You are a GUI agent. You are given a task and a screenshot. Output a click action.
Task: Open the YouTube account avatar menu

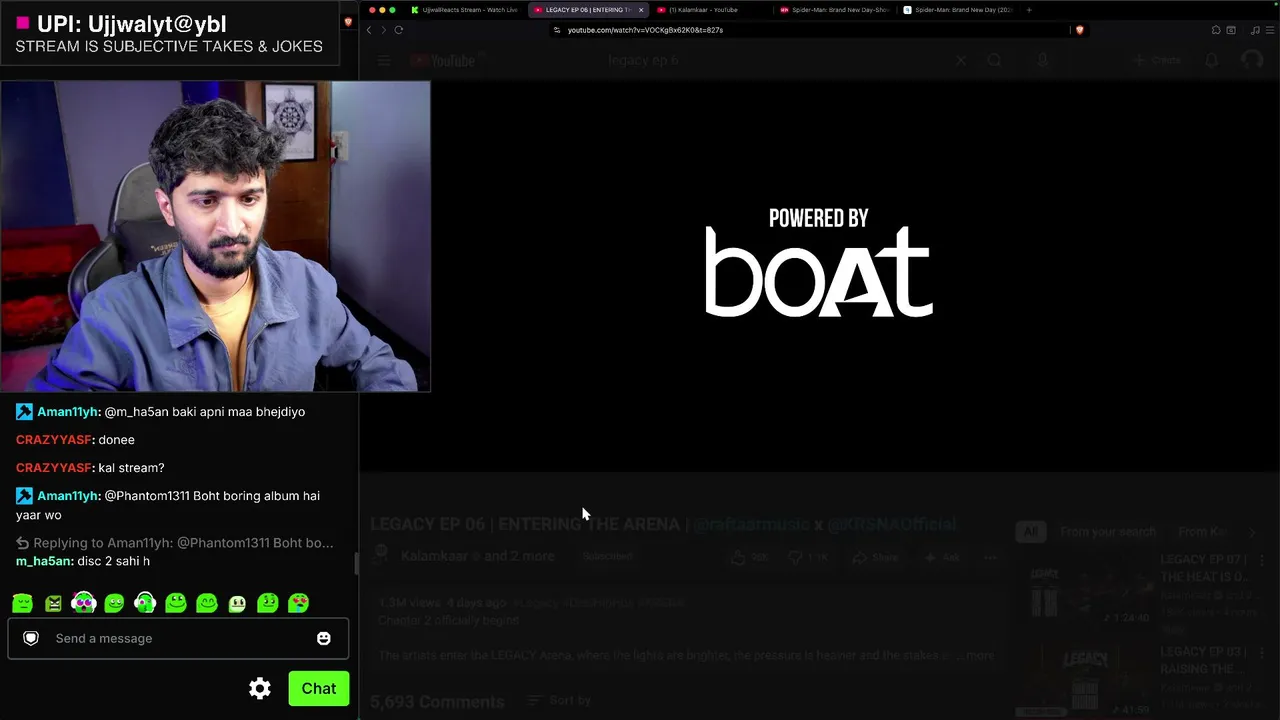[1252, 61]
